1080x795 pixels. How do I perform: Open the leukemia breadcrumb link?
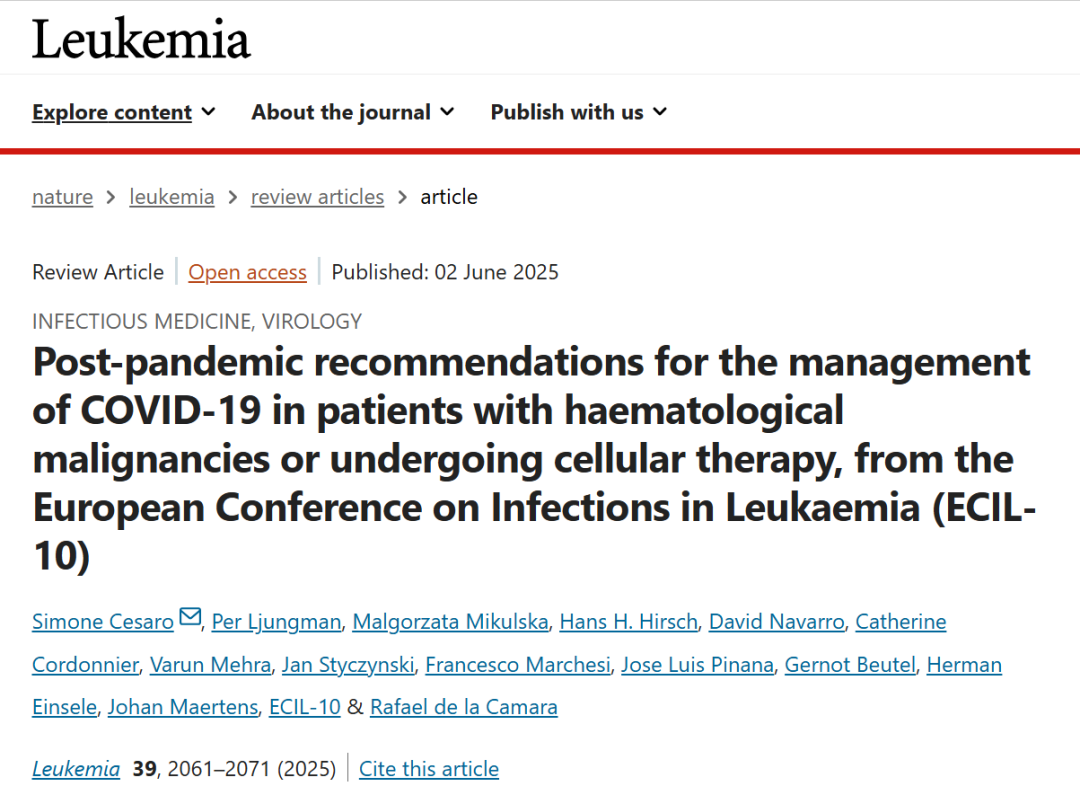point(172,197)
